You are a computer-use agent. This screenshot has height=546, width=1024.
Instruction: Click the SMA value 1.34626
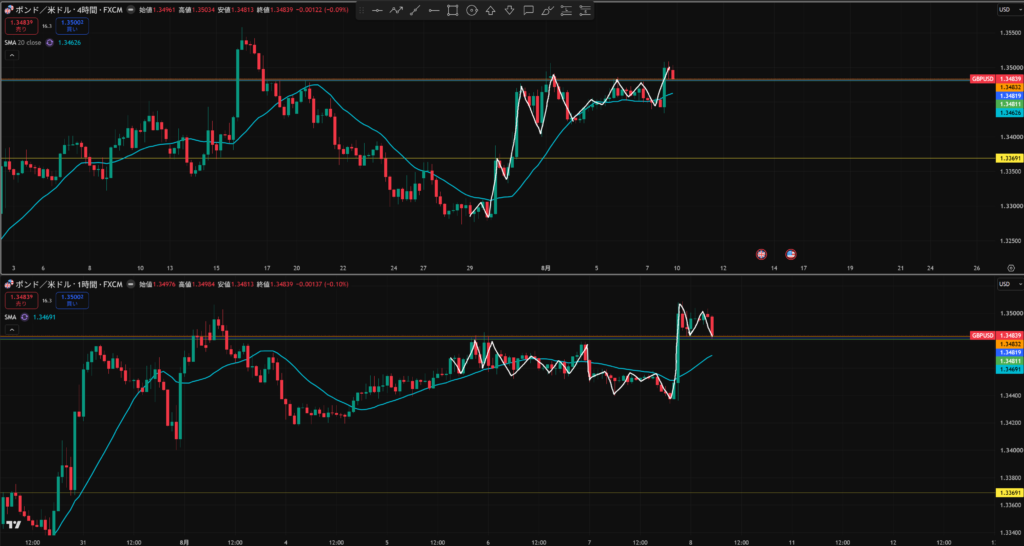tap(69, 42)
